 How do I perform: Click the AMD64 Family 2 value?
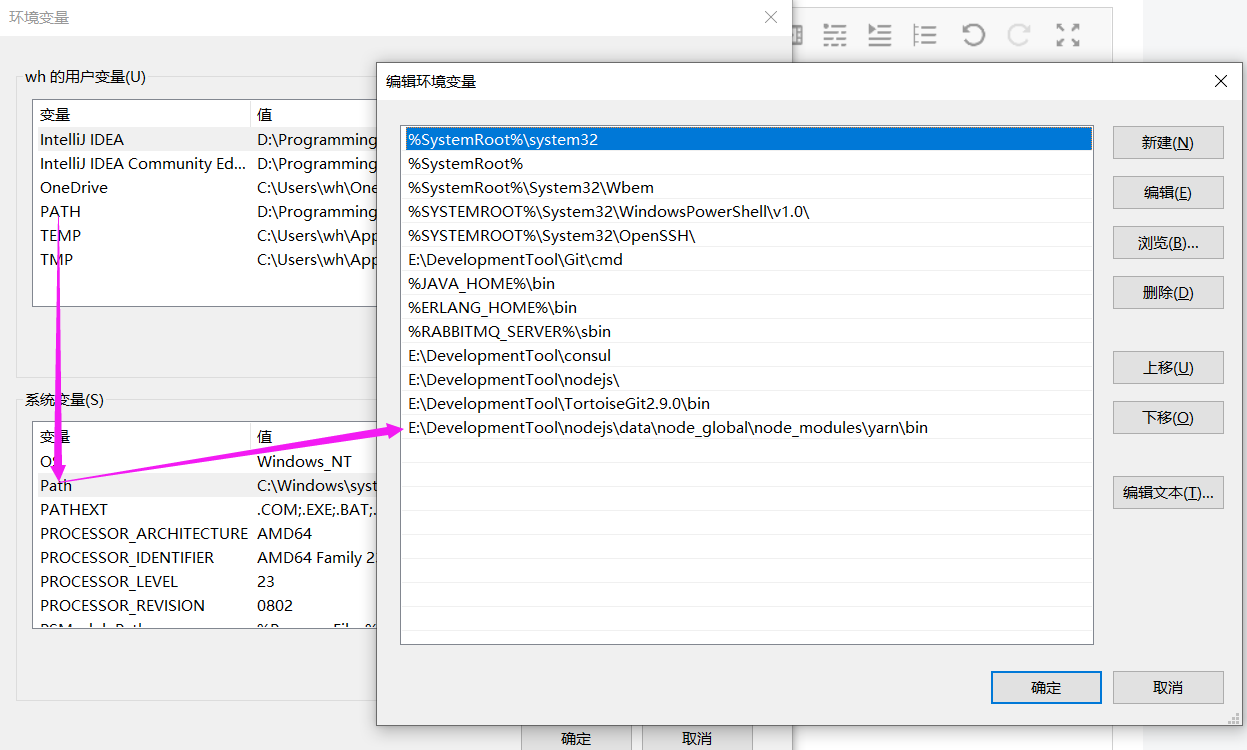click(x=316, y=557)
